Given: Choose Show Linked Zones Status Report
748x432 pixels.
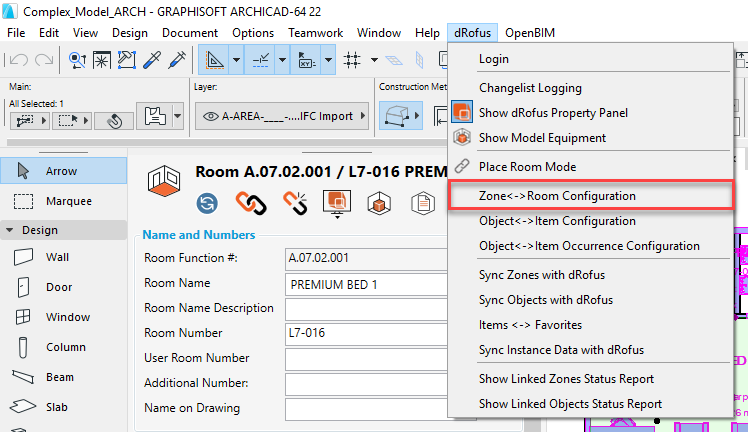Looking at the screenshot, I should coord(566,379).
